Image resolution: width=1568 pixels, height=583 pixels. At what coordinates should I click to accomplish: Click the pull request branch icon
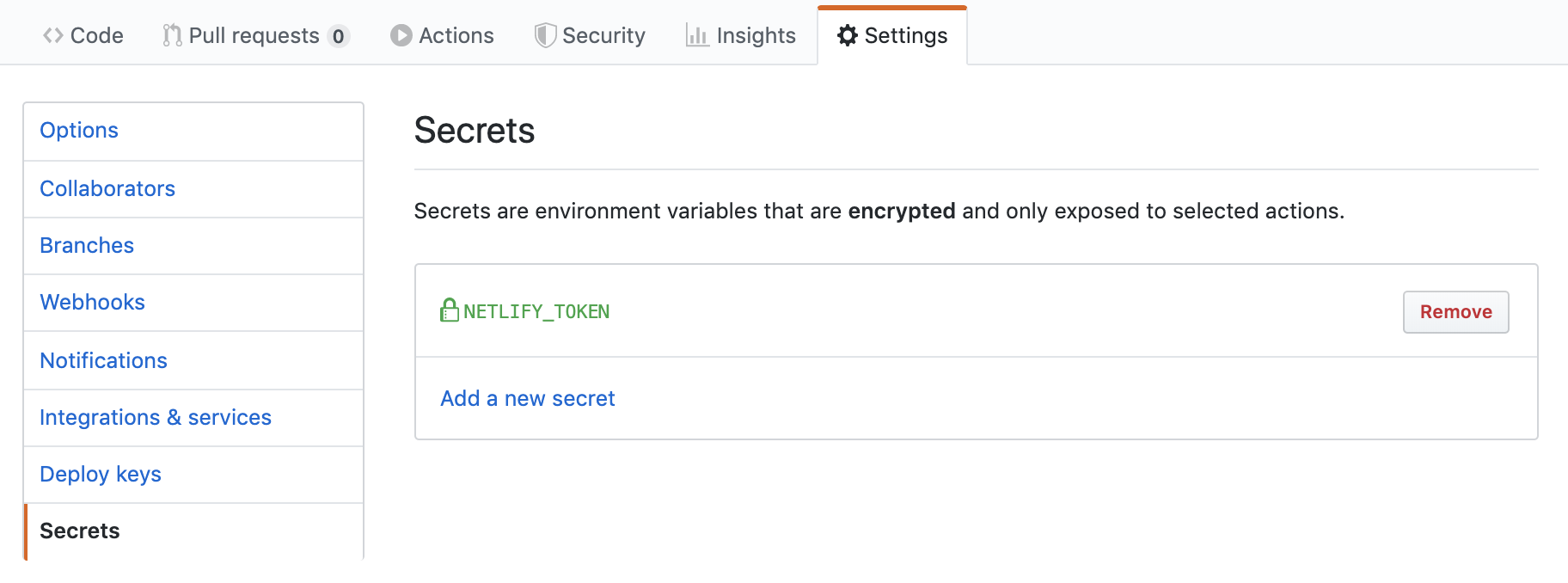click(172, 35)
